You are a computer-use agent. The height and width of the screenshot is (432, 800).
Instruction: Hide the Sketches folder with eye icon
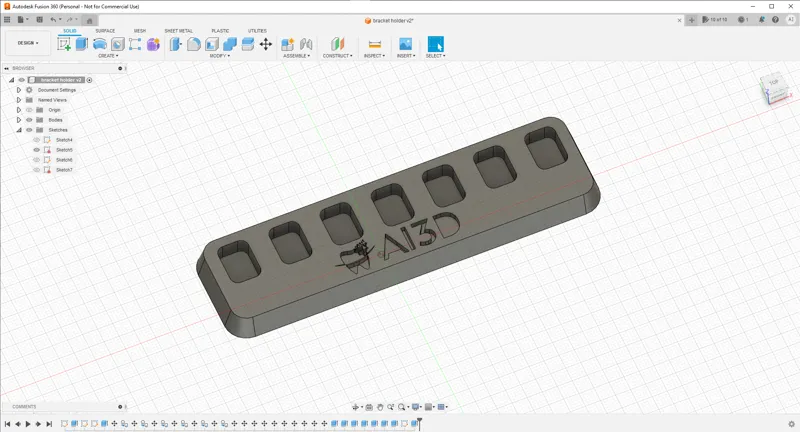(x=29, y=130)
